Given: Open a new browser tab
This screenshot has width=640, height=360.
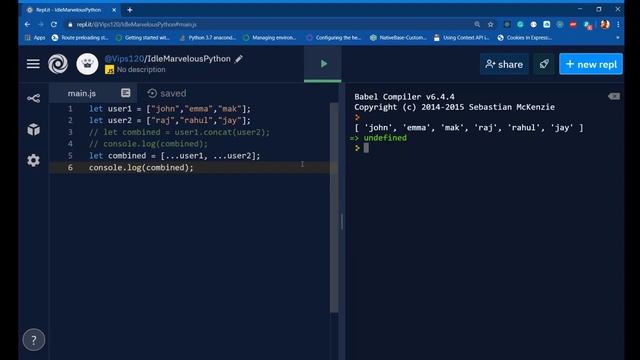Looking at the screenshot, I should point(130,10).
